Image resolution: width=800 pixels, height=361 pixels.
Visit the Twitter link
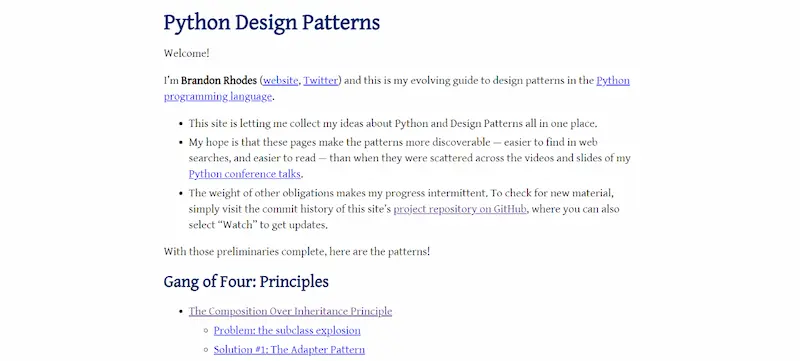coord(321,81)
